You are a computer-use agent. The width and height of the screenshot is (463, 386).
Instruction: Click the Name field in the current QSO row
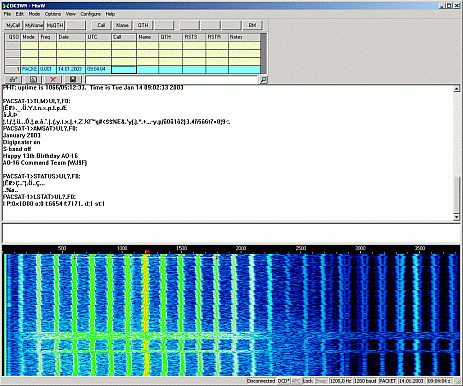point(147,69)
